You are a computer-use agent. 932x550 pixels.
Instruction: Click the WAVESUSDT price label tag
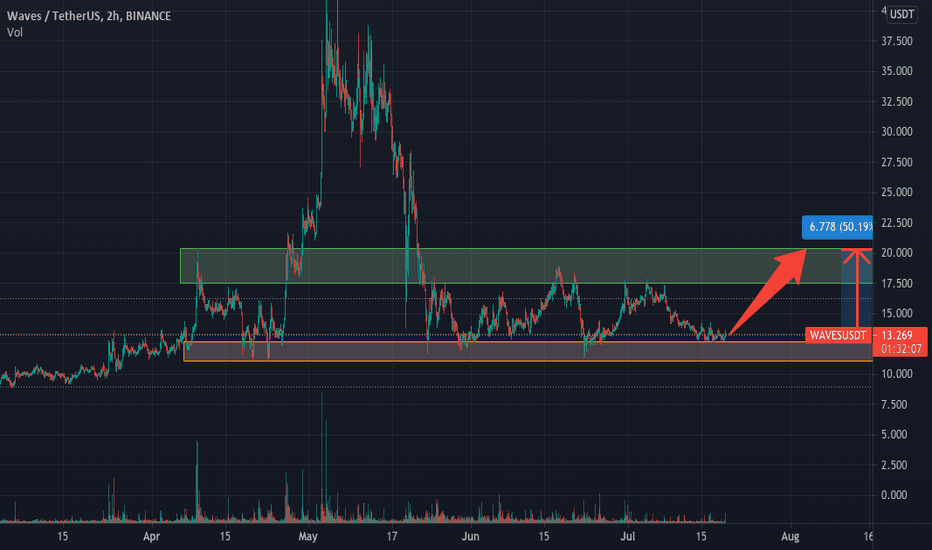(x=838, y=335)
